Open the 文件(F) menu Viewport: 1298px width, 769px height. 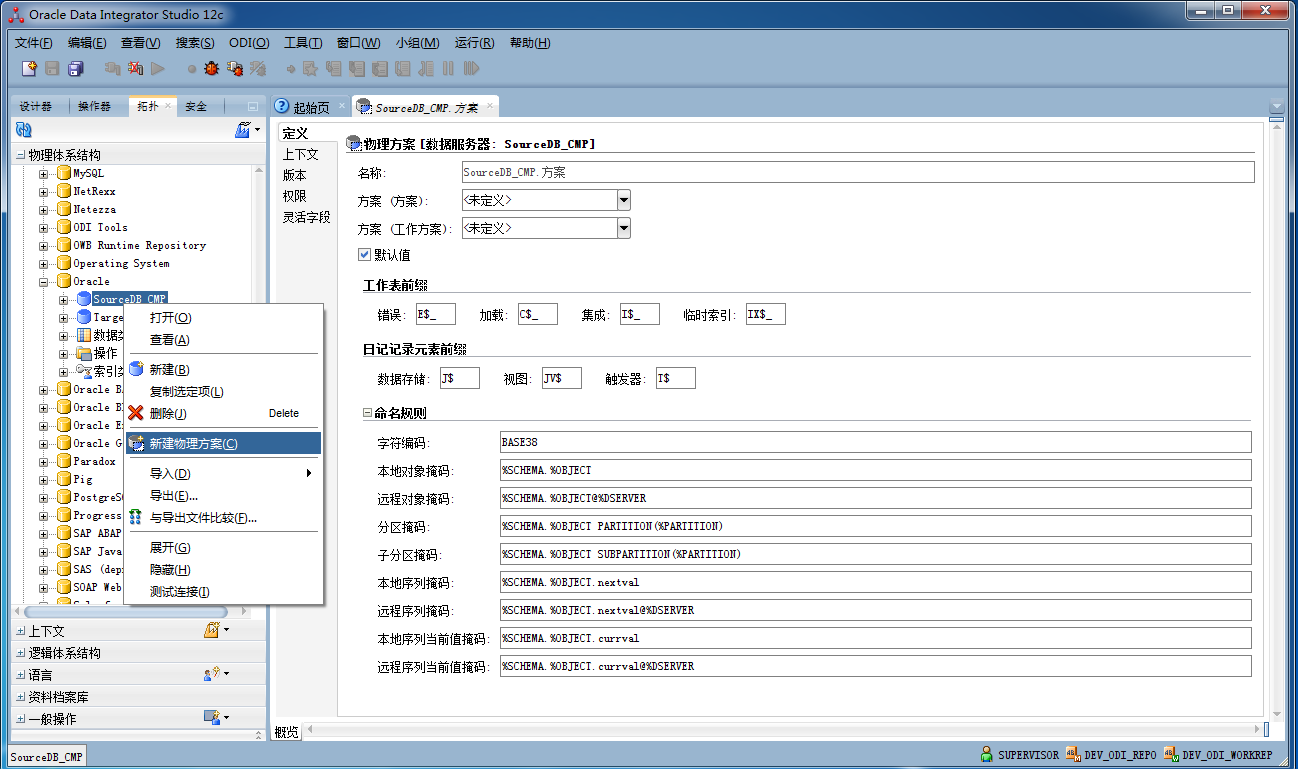coord(33,43)
